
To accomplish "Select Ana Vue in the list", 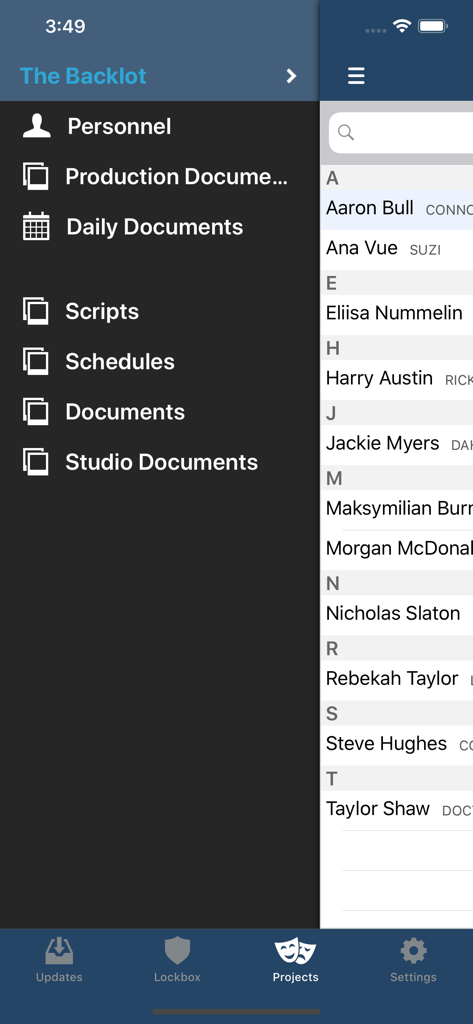I will pyautogui.click(x=397, y=249).
